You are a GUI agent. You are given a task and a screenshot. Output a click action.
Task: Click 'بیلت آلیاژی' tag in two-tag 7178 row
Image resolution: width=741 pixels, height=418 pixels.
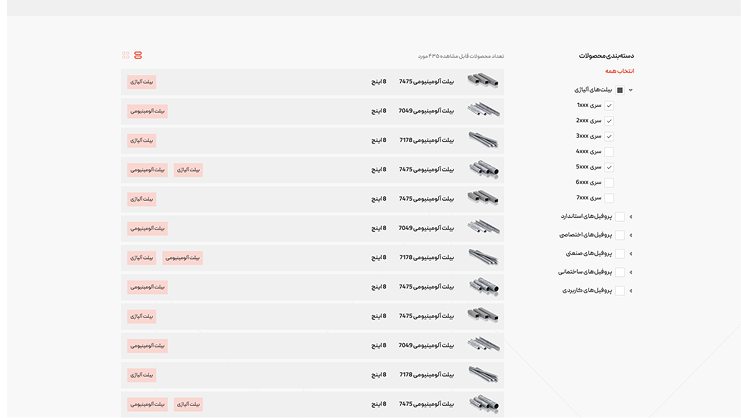(142, 258)
